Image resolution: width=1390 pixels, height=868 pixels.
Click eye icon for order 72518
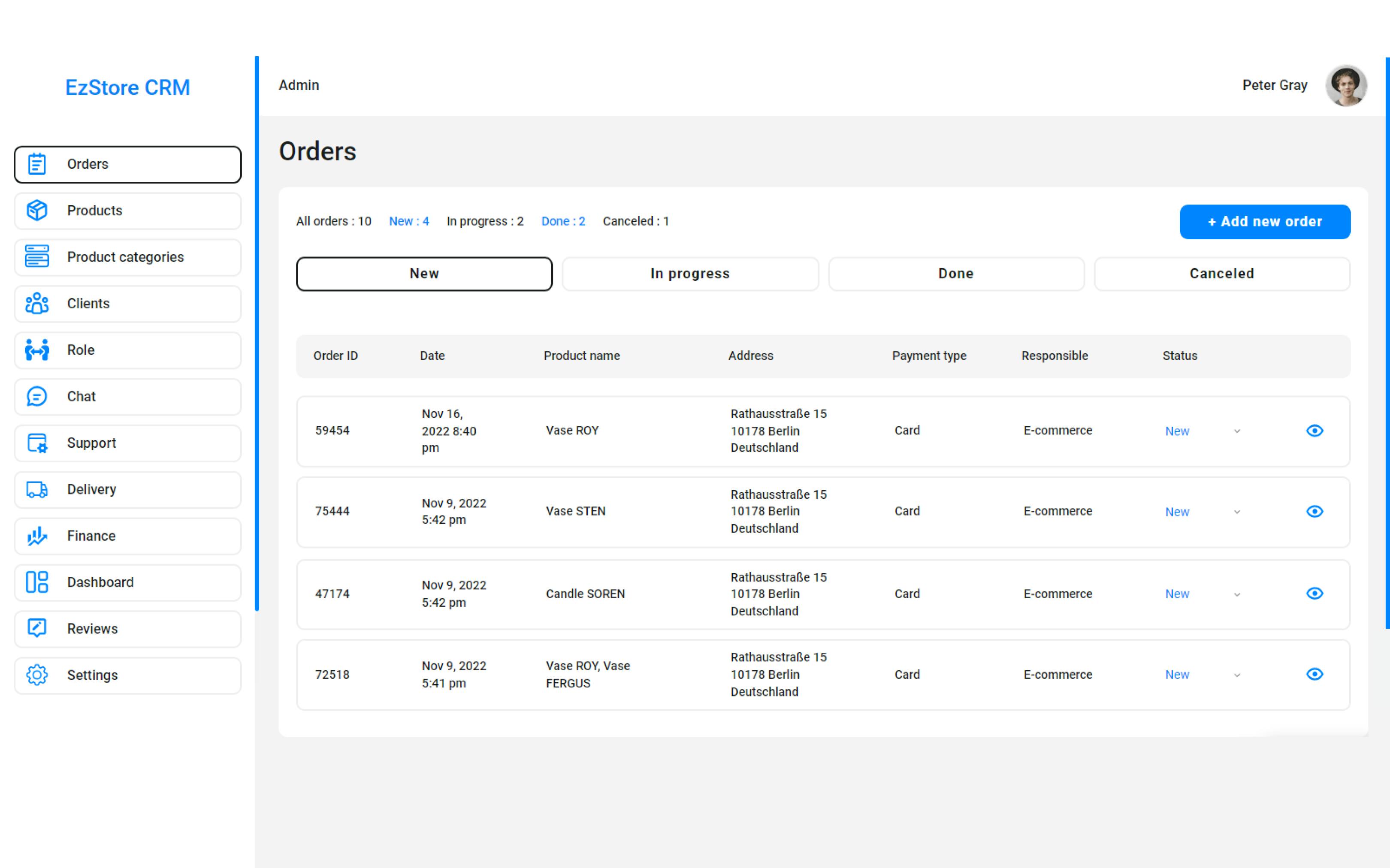click(1314, 674)
